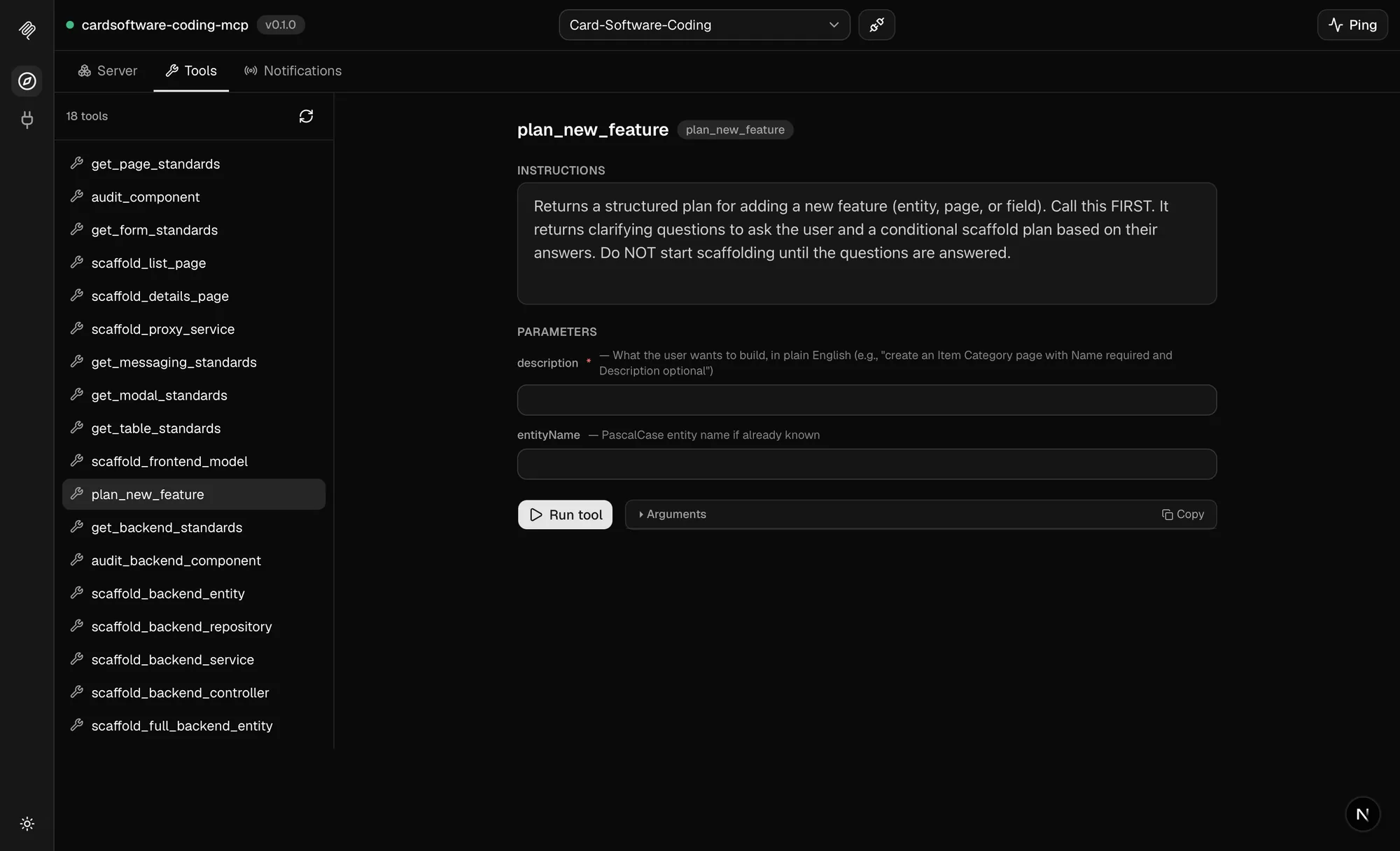Click the instructions text box
The width and height of the screenshot is (1400, 851).
click(867, 244)
